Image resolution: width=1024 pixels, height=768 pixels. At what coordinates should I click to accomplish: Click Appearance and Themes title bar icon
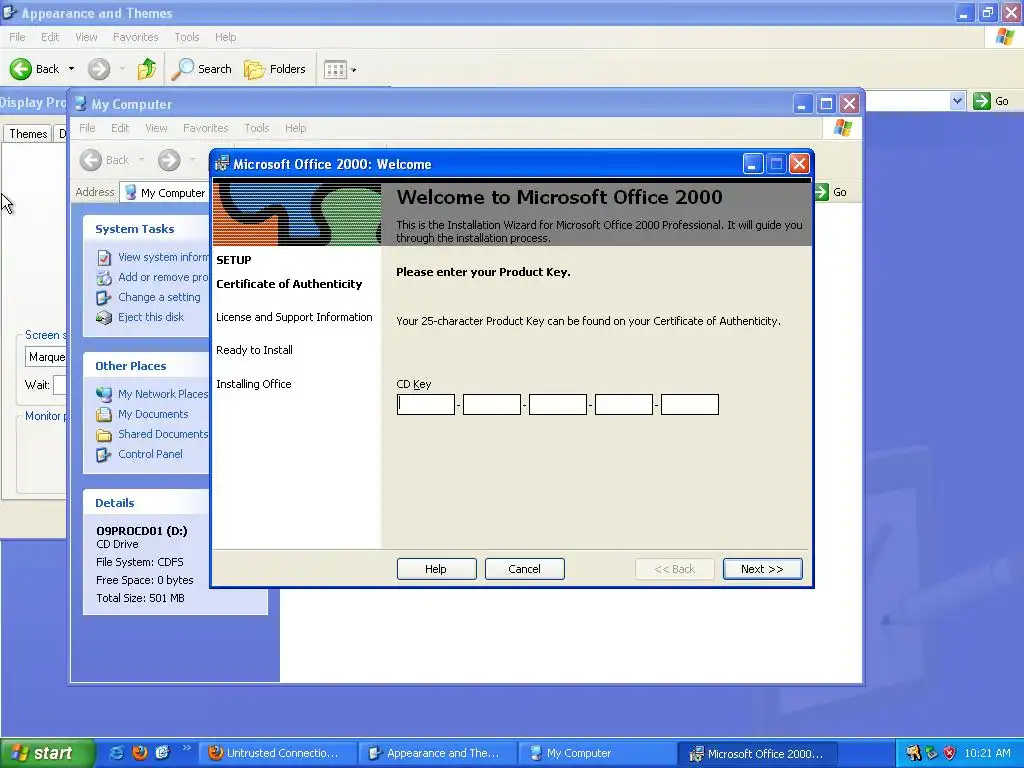(x=10, y=12)
